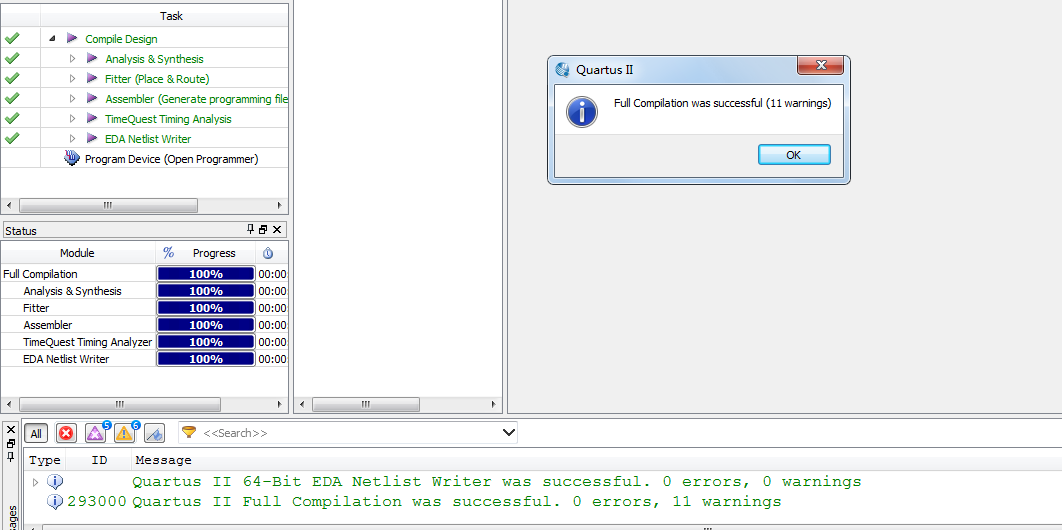Click OK in the Quartus II dialog

794,155
